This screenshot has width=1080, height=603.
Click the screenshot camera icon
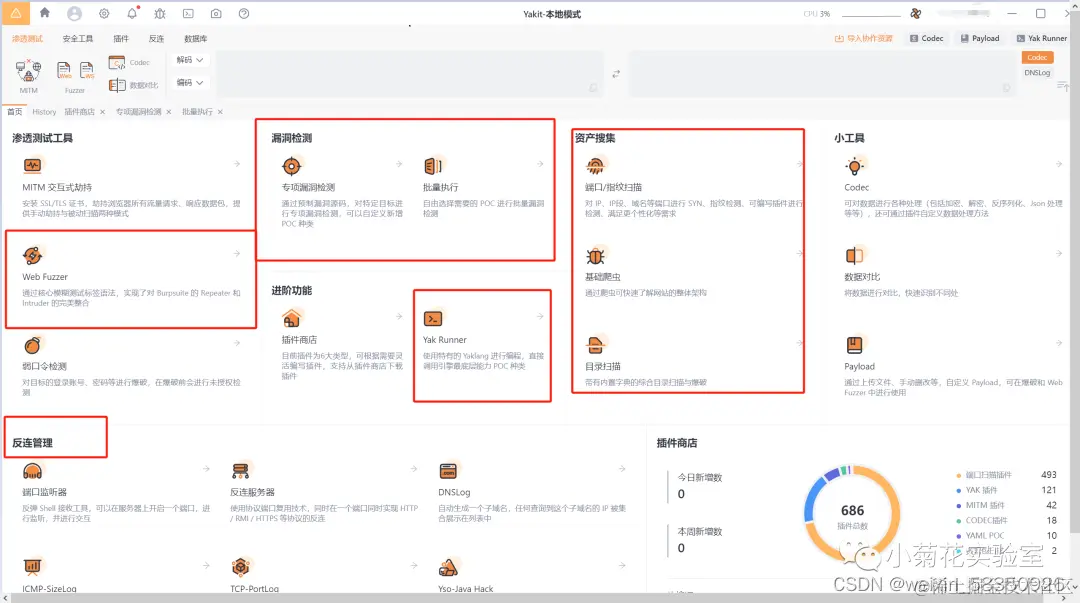tap(216, 13)
